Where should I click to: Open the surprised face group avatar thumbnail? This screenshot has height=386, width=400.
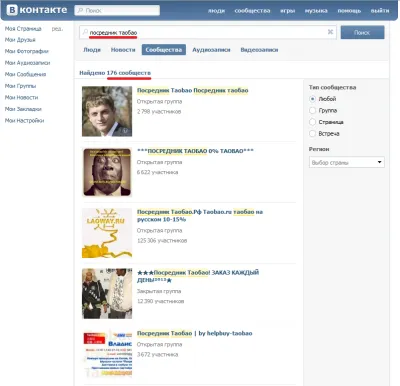pos(107,172)
